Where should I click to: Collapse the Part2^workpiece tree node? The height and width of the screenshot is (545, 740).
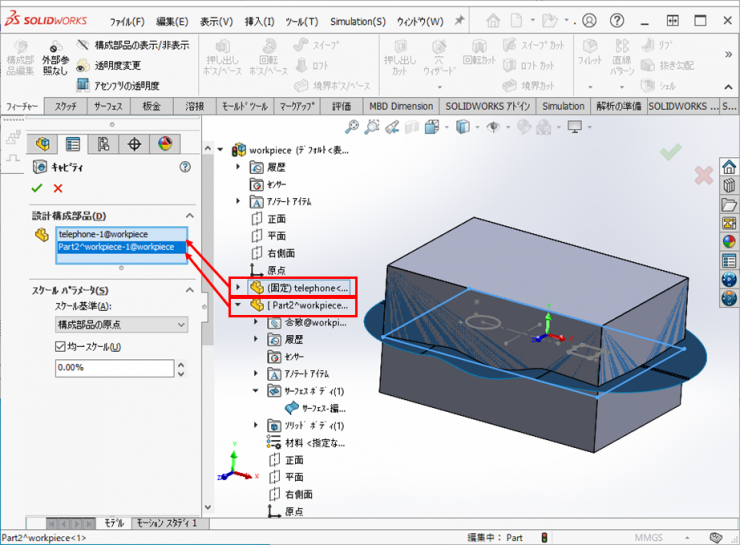[237, 305]
